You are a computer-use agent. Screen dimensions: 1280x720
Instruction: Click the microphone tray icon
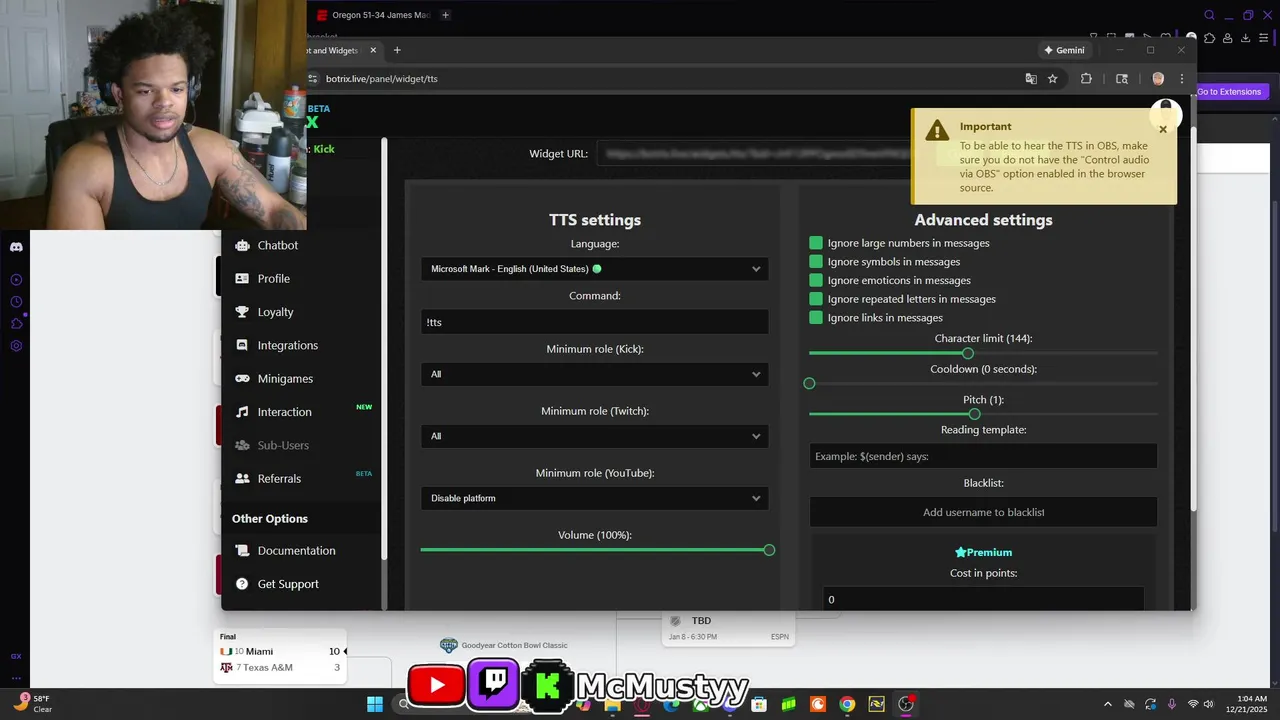pyautogui.click(x=1171, y=704)
